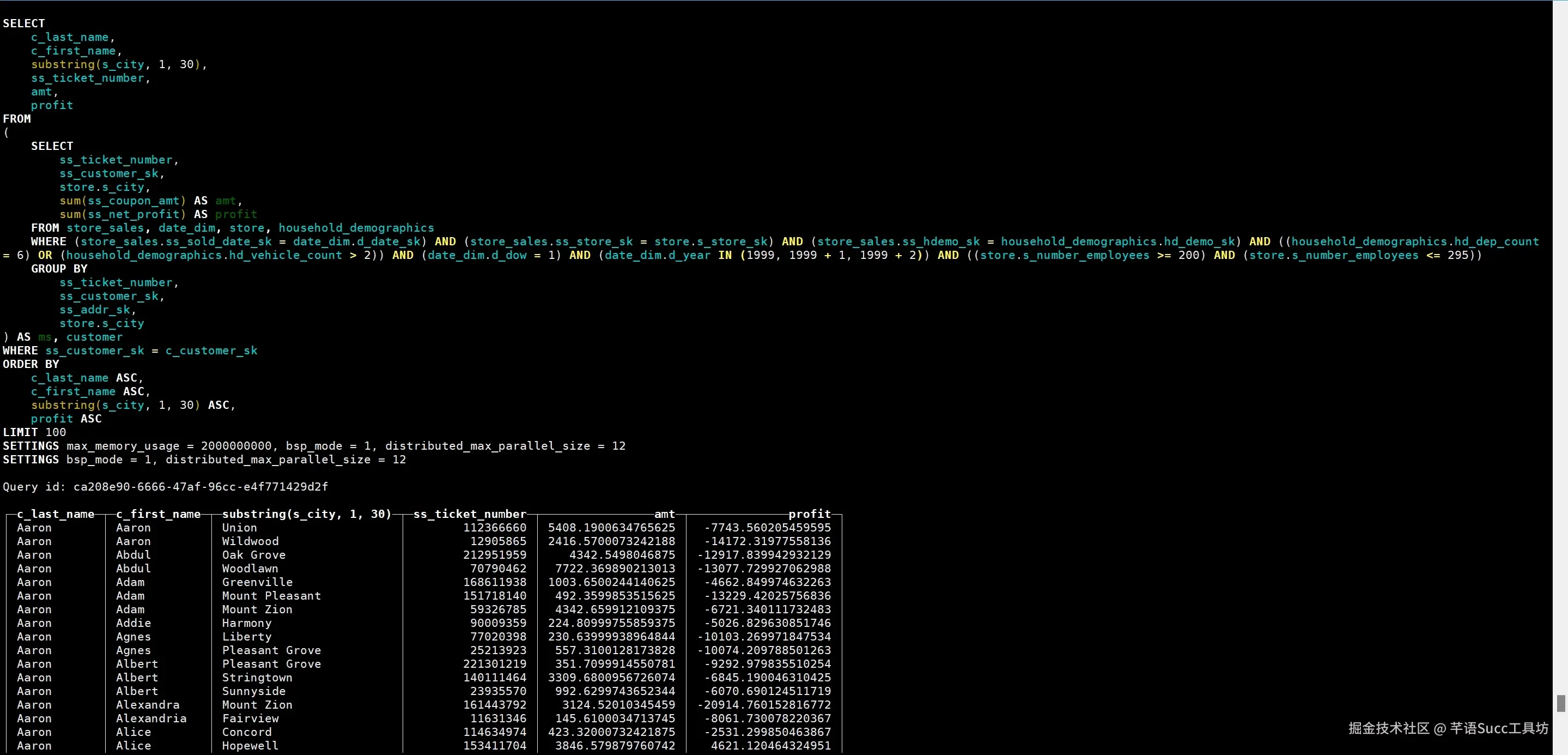Click profit value 4621.120464324951

click(x=770, y=746)
